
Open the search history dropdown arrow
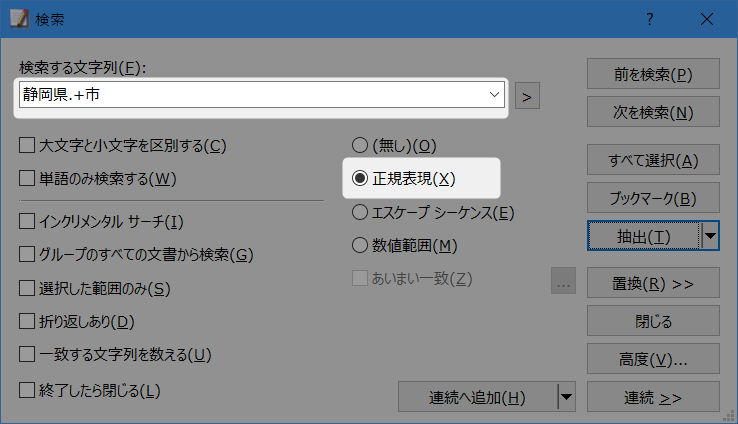[x=494, y=95]
